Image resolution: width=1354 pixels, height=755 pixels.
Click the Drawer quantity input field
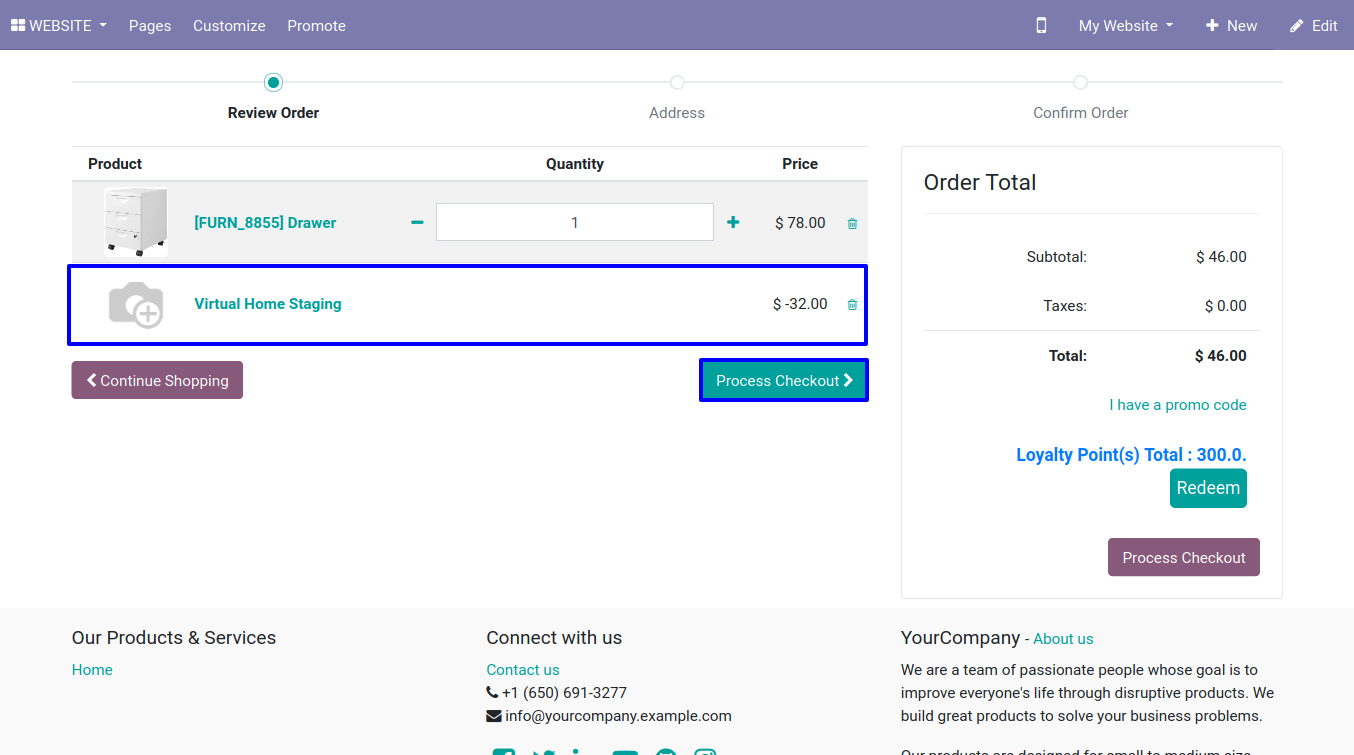(x=574, y=222)
